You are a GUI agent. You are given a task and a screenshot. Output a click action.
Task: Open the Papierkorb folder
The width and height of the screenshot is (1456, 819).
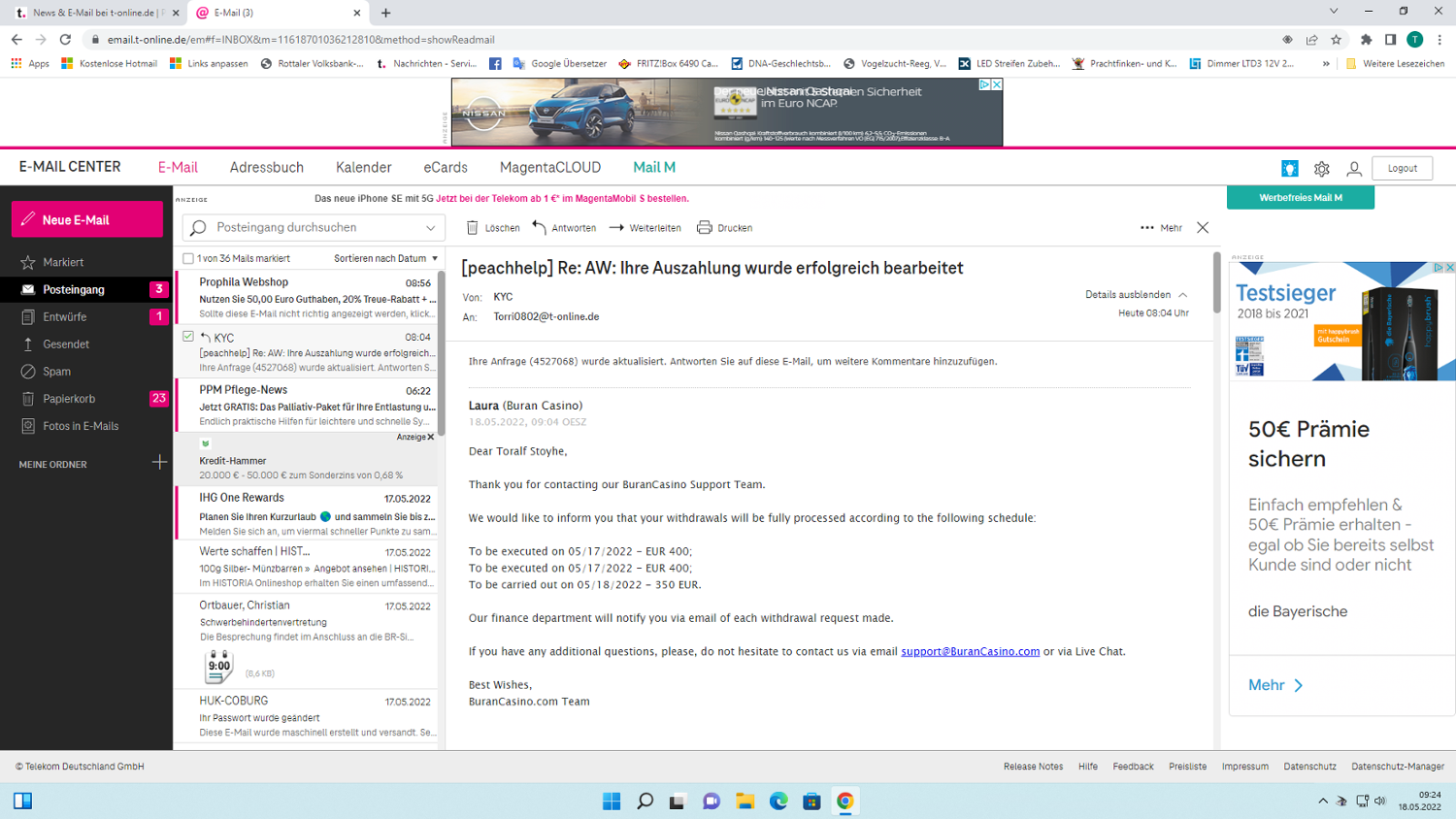(69, 399)
